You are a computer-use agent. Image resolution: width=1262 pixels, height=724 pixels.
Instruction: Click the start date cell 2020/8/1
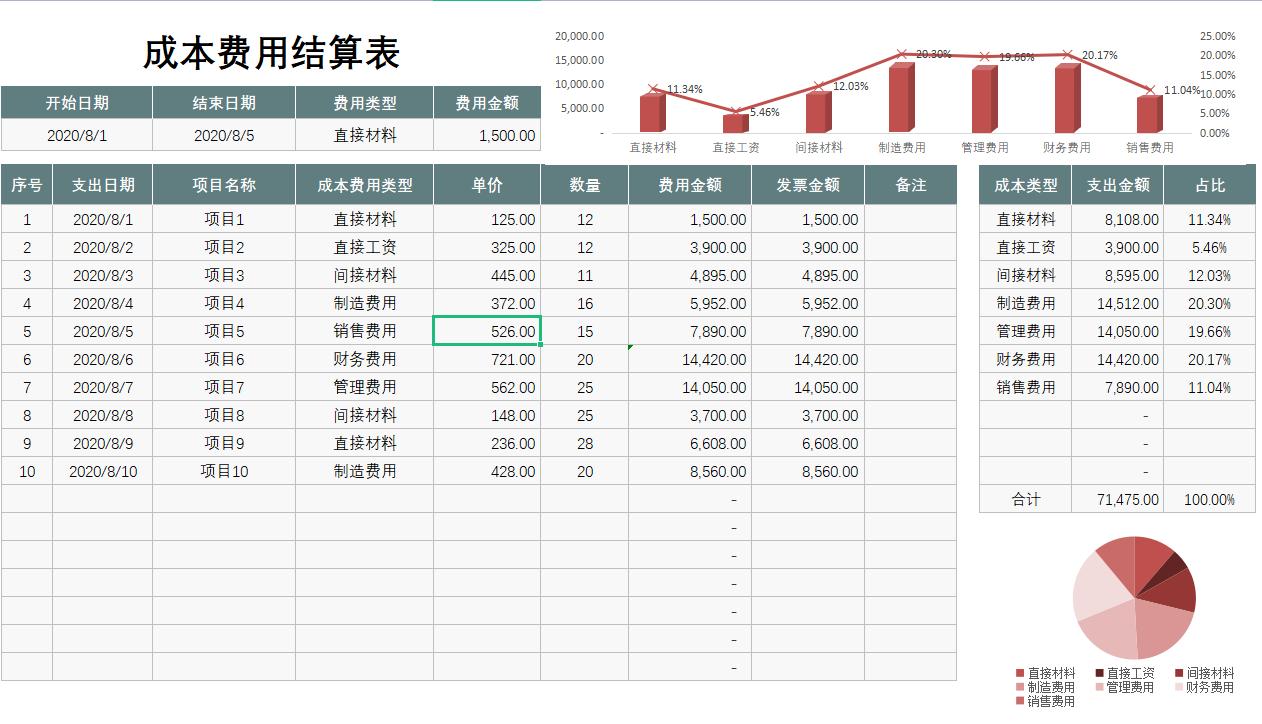tap(75, 134)
